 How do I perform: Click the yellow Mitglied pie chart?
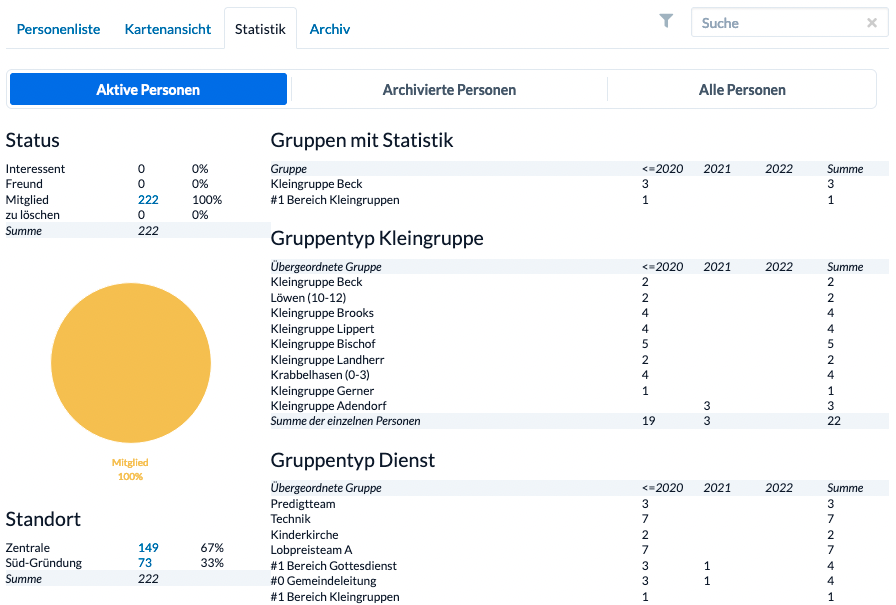(x=131, y=363)
